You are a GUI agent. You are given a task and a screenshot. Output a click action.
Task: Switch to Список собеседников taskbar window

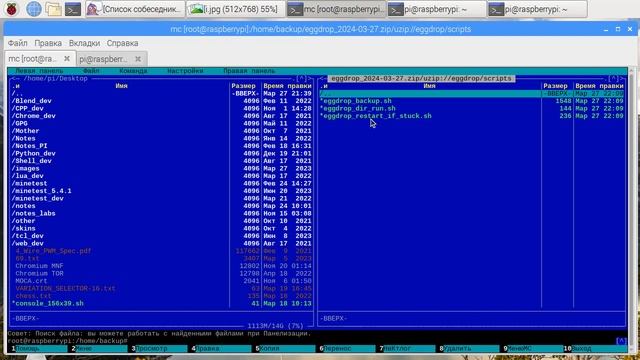(135, 9)
